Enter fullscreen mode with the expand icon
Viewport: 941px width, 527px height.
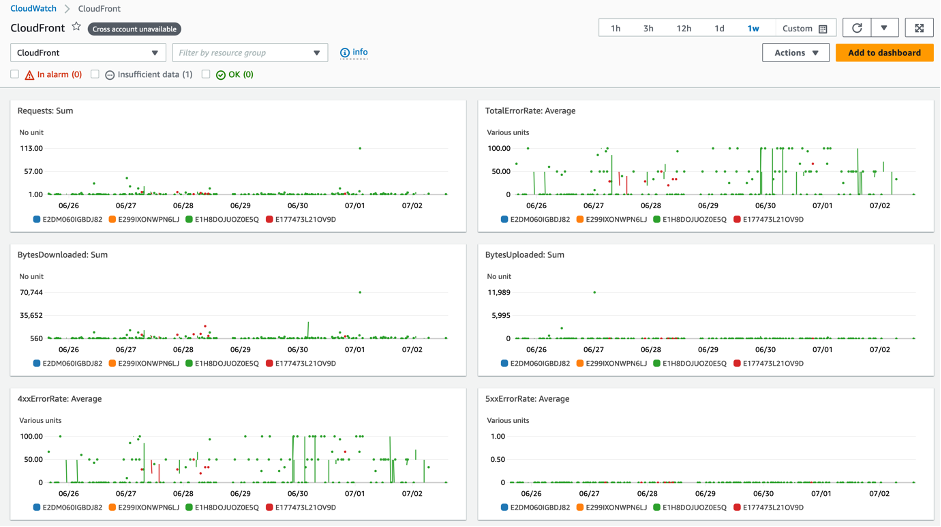(x=919, y=28)
